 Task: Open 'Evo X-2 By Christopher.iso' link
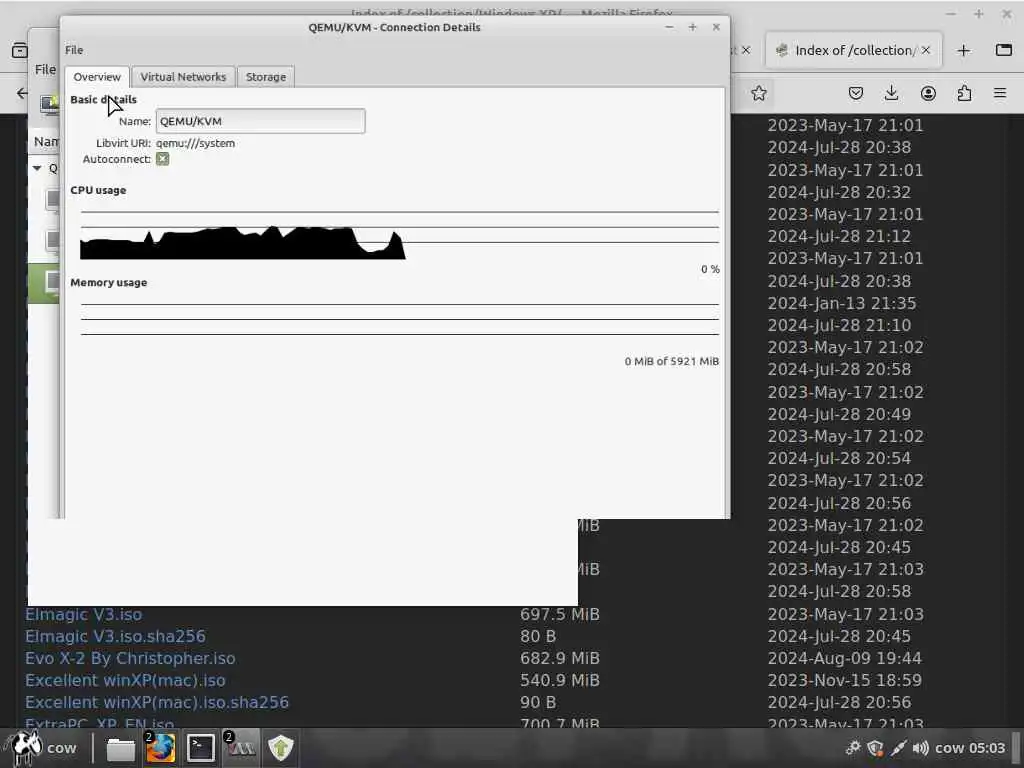pos(130,658)
